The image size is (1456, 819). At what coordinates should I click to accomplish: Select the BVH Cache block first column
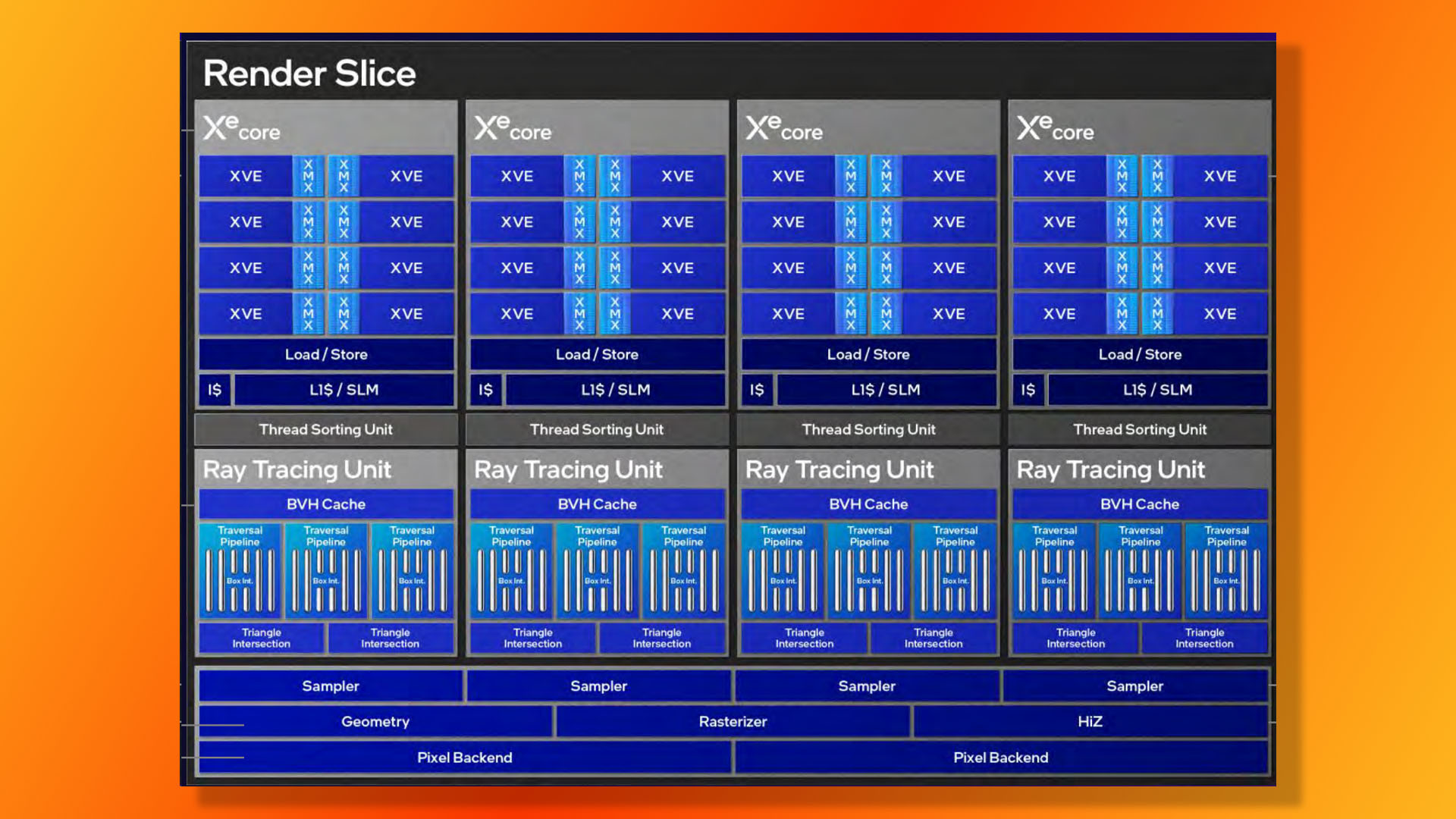pyautogui.click(x=325, y=504)
